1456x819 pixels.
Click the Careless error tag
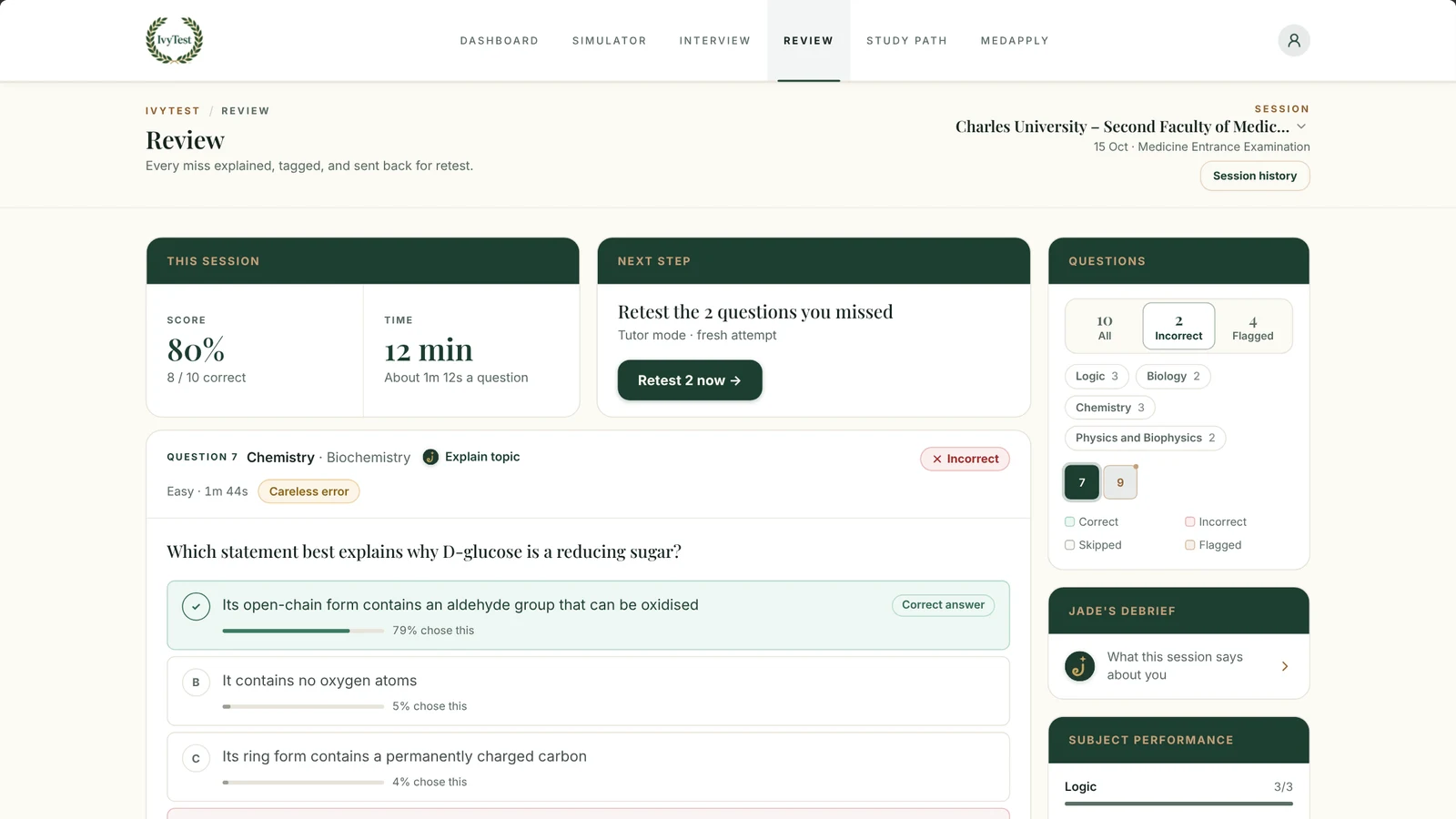point(308,491)
